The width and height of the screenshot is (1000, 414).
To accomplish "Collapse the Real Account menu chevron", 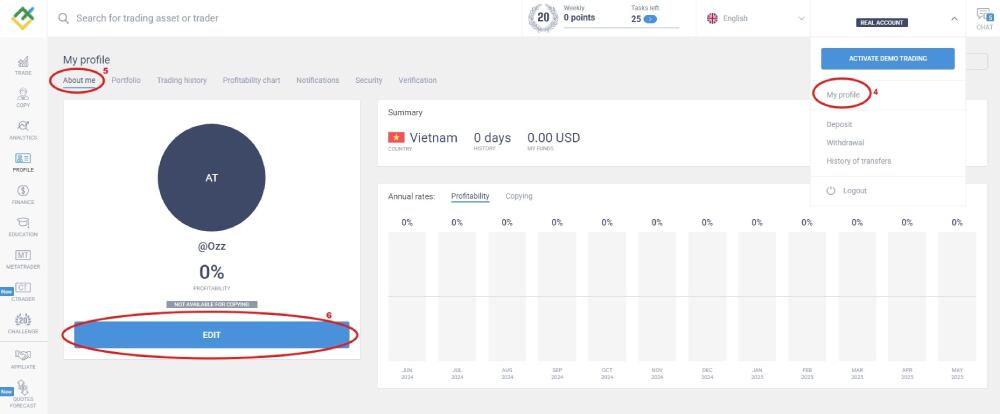I will coord(954,19).
